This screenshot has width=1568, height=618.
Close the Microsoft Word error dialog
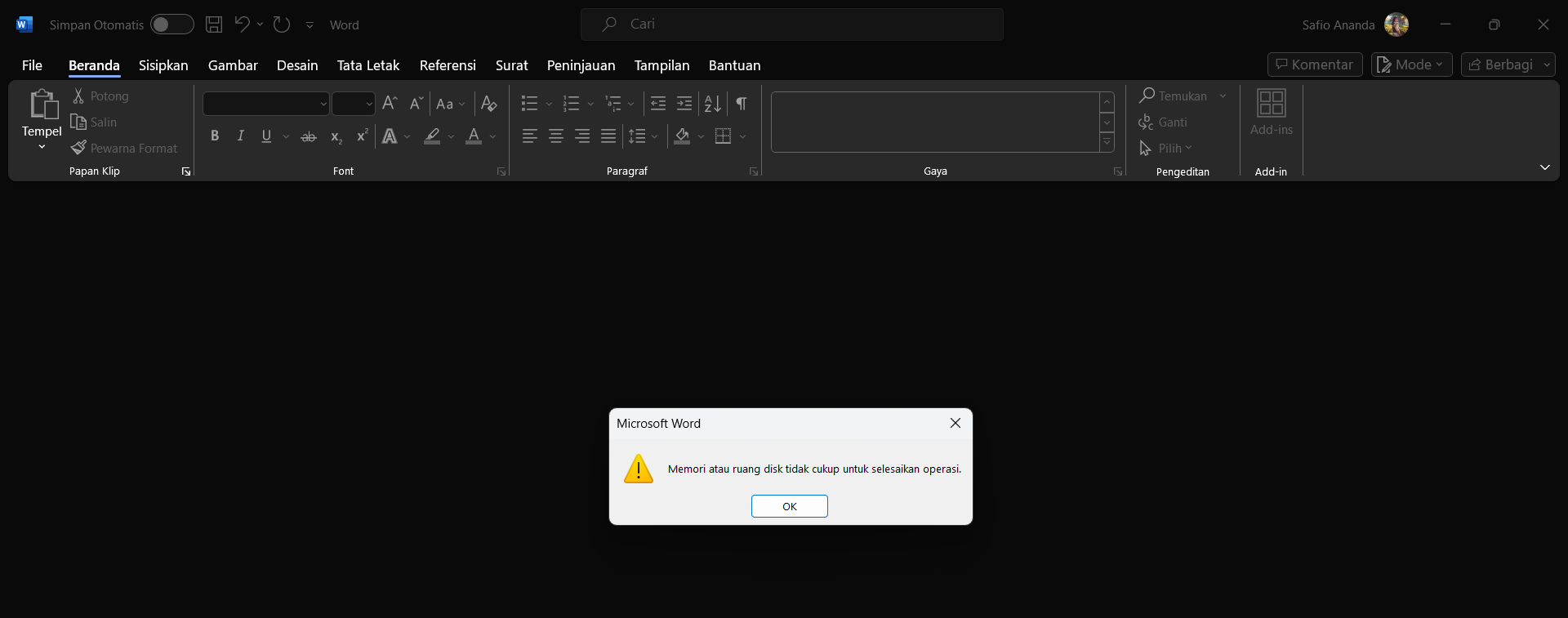(x=955, y=423)
